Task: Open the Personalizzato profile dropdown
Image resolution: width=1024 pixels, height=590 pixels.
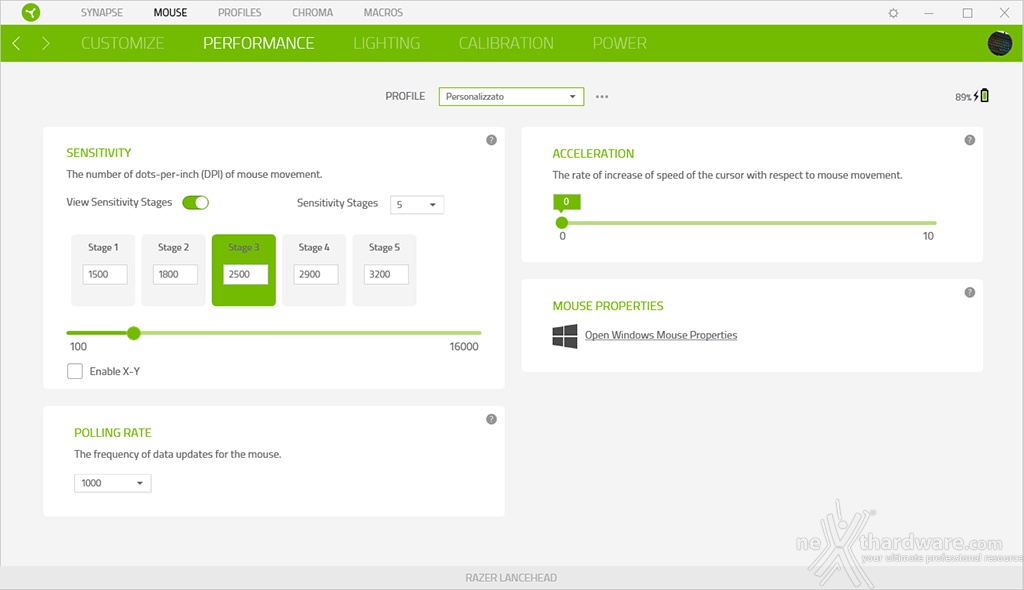Action: (x=511, y=97)
